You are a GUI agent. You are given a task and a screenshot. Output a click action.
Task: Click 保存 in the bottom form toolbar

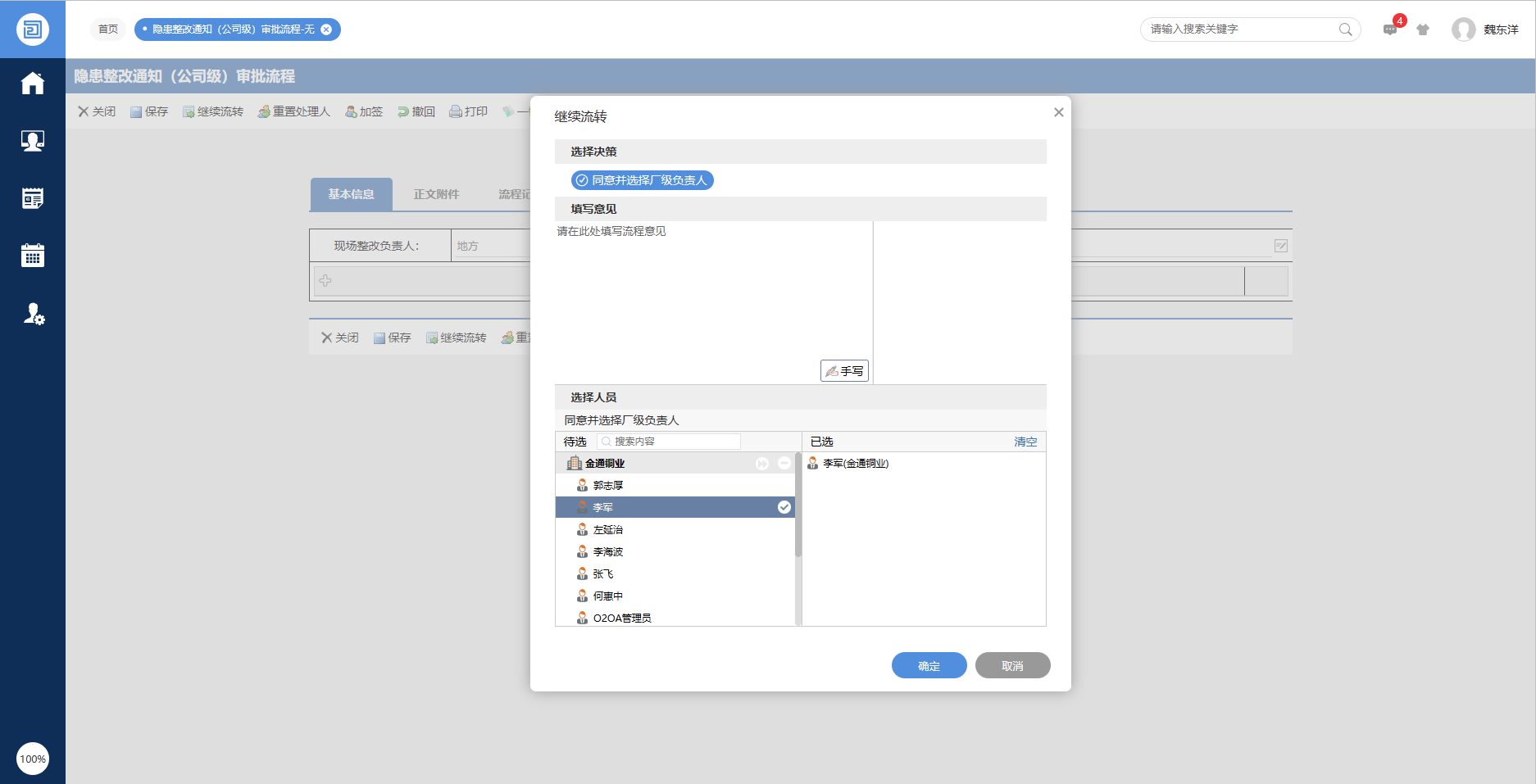(x=393, y=338)
